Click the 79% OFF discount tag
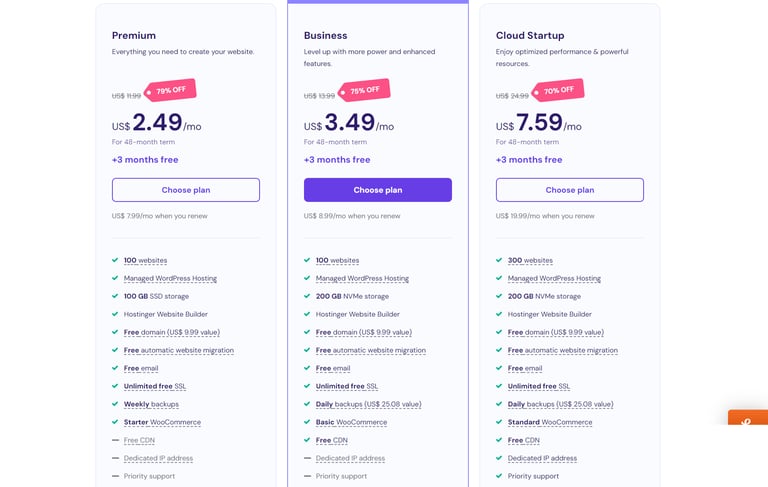 (x=170, y=91)
